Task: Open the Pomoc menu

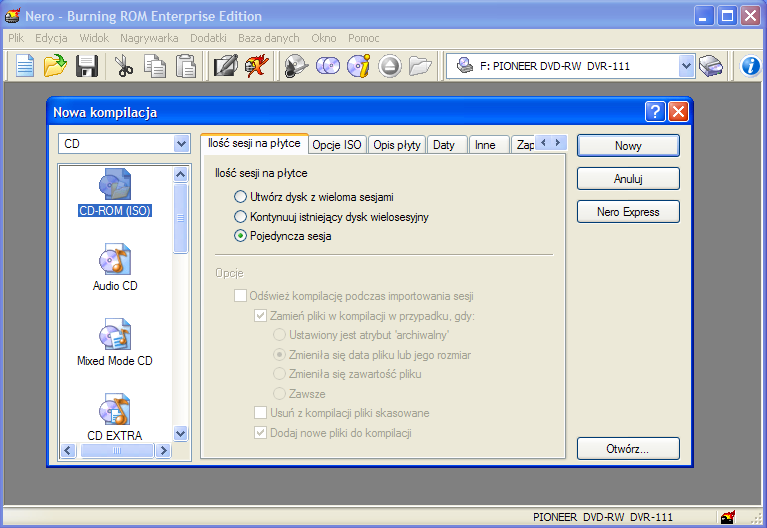Action: 363,38
